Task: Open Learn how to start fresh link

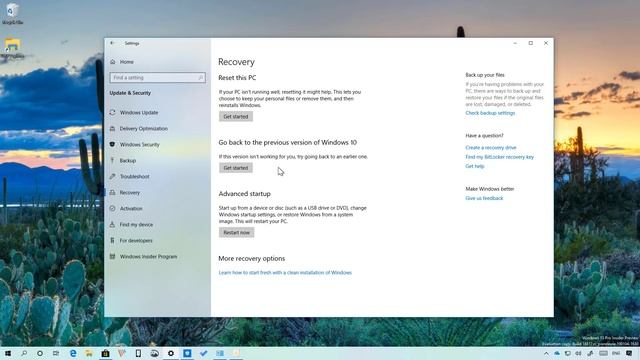Action: coord(285,273)
